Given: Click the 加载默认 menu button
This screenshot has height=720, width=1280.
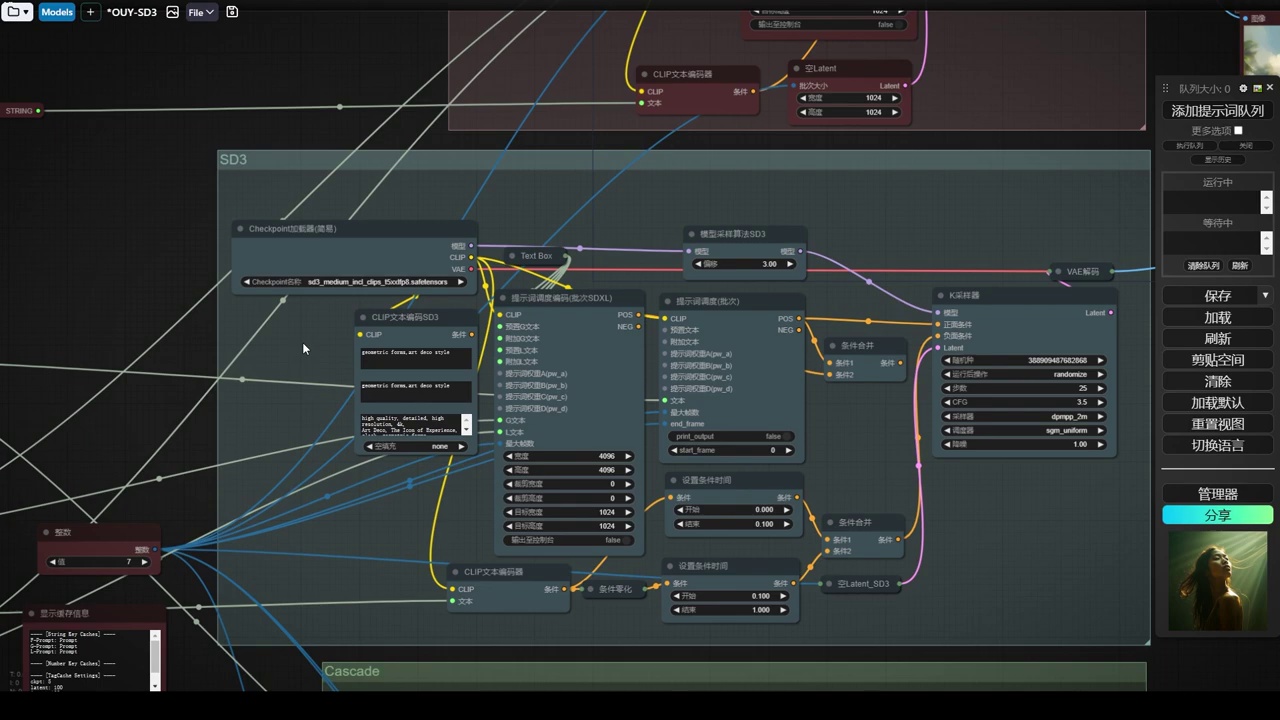Looking at the screenshot, I should (x=1217, y=403).
